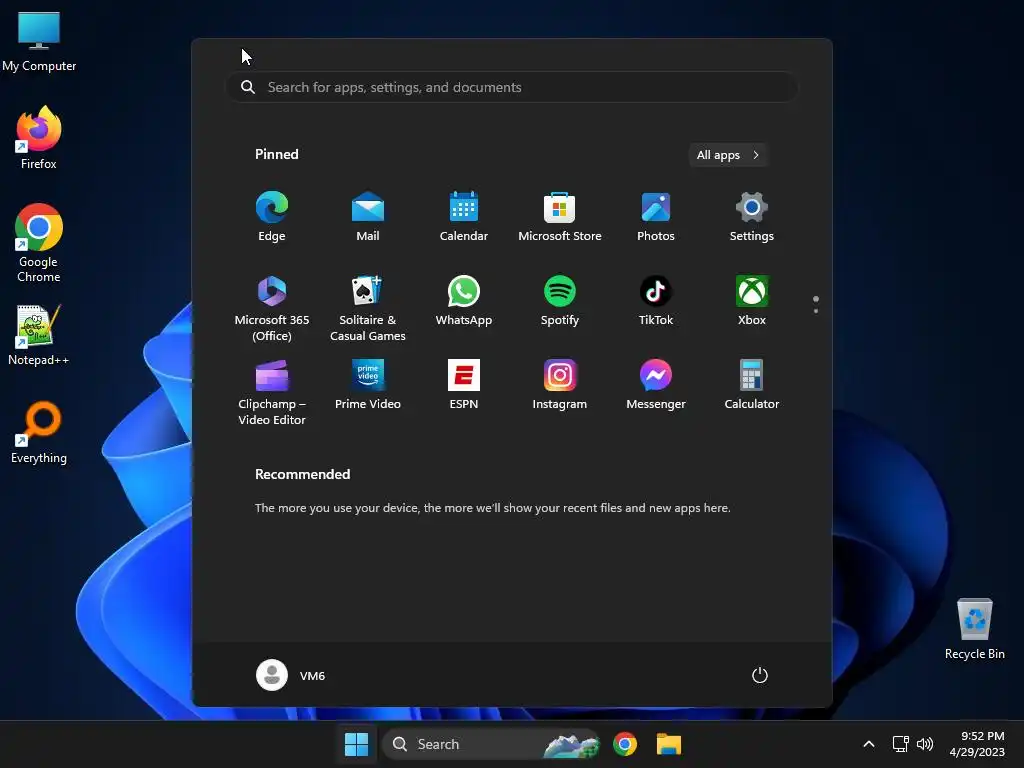Show hidden system tray icons
The height and width of the screenshot is (768, 1024).
869,744
